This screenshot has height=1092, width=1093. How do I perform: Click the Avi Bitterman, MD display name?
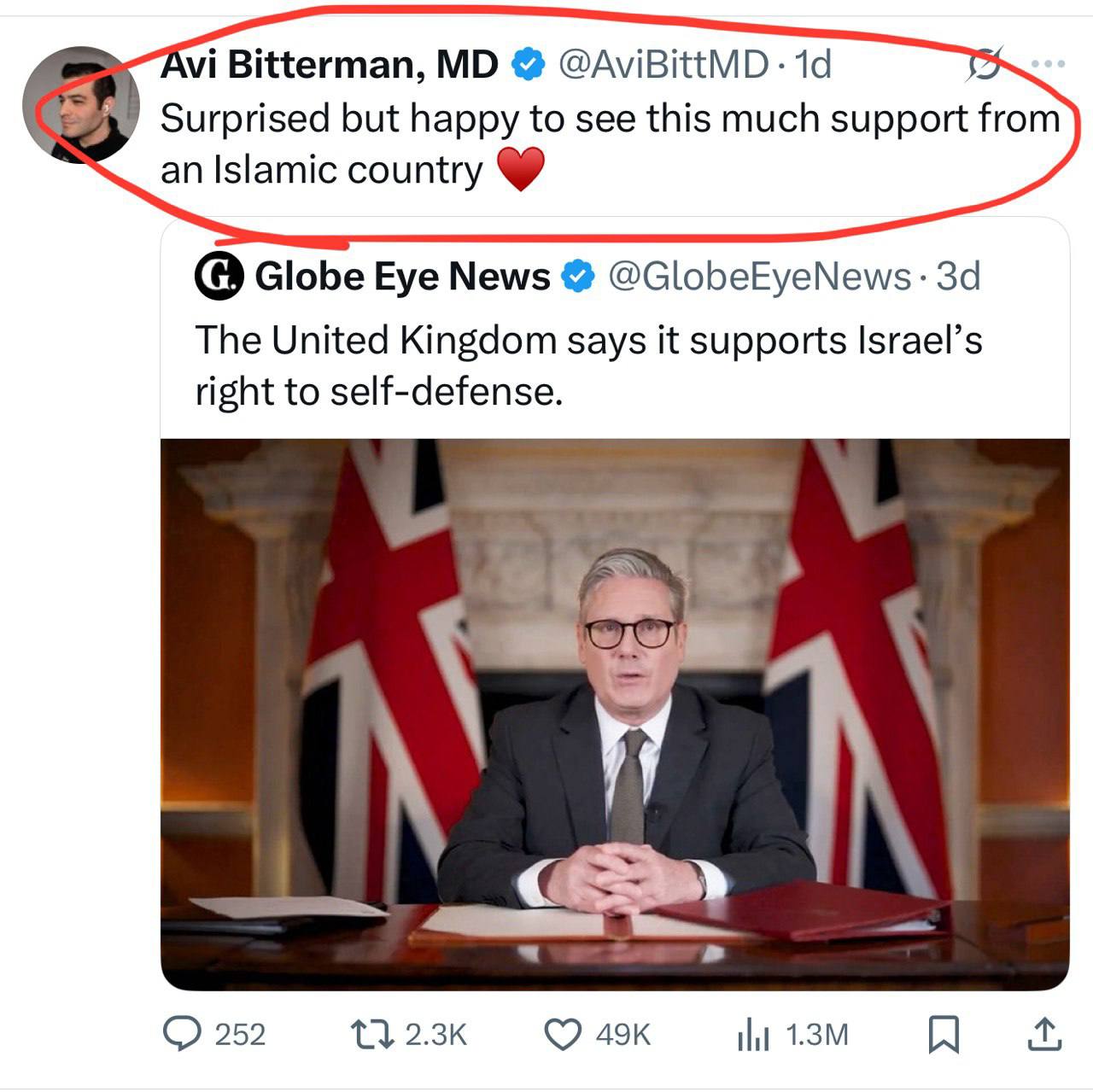click(329, 64)
